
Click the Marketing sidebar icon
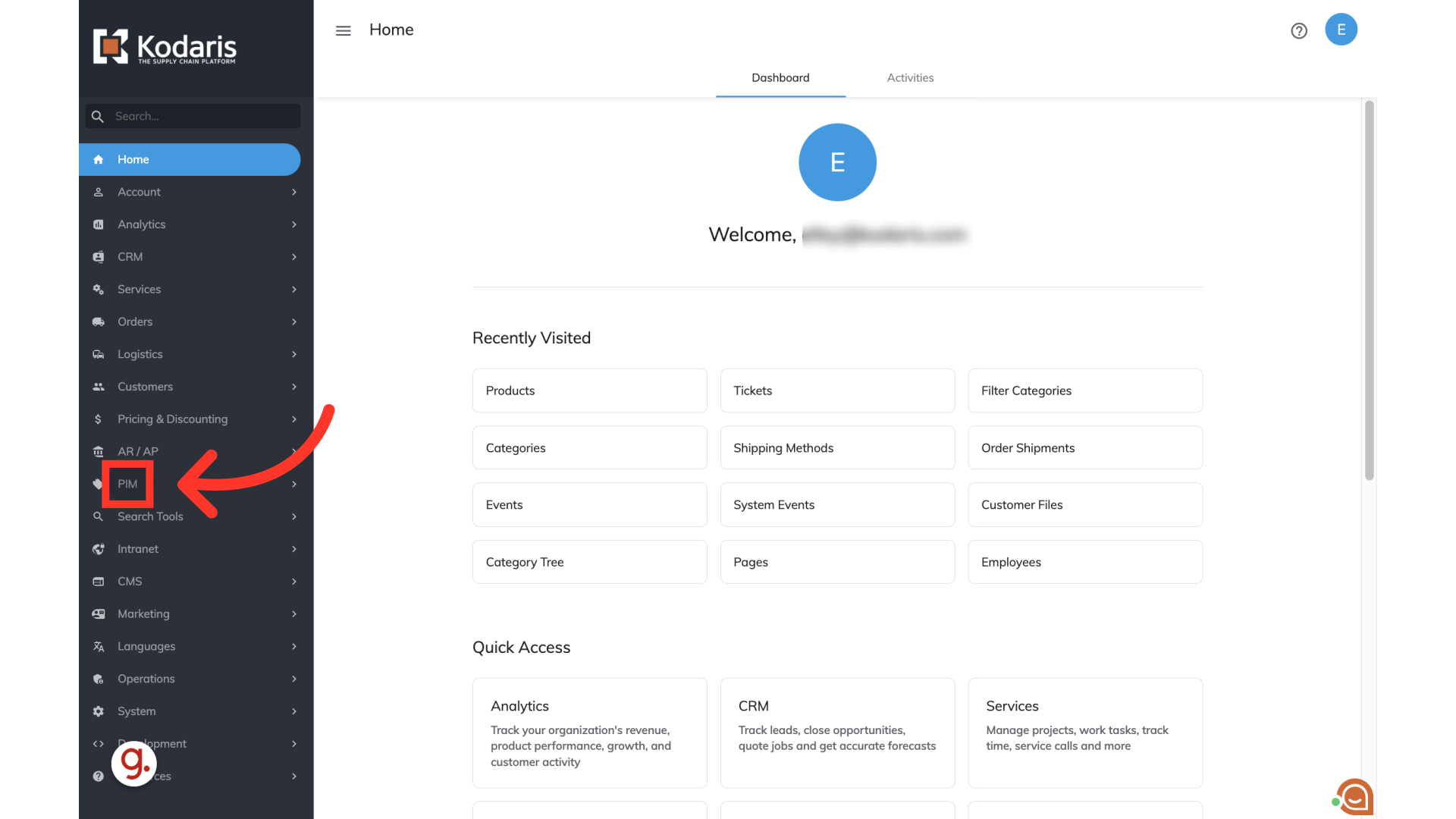pyautogui.click(x=99, y=613)
